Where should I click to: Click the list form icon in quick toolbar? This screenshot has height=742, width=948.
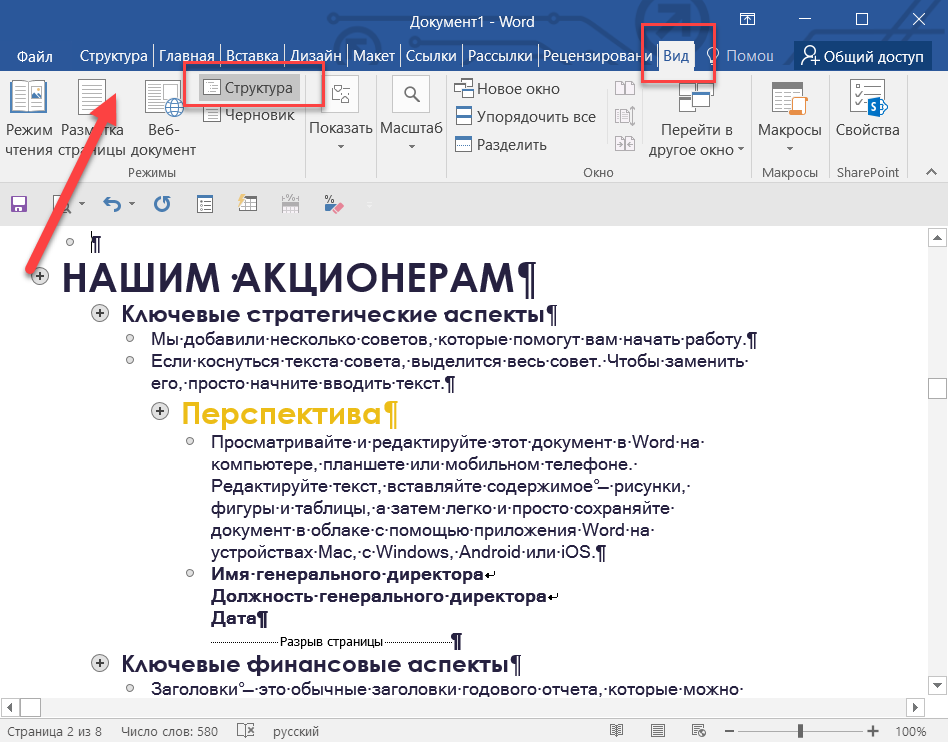[x=205, y=204]
